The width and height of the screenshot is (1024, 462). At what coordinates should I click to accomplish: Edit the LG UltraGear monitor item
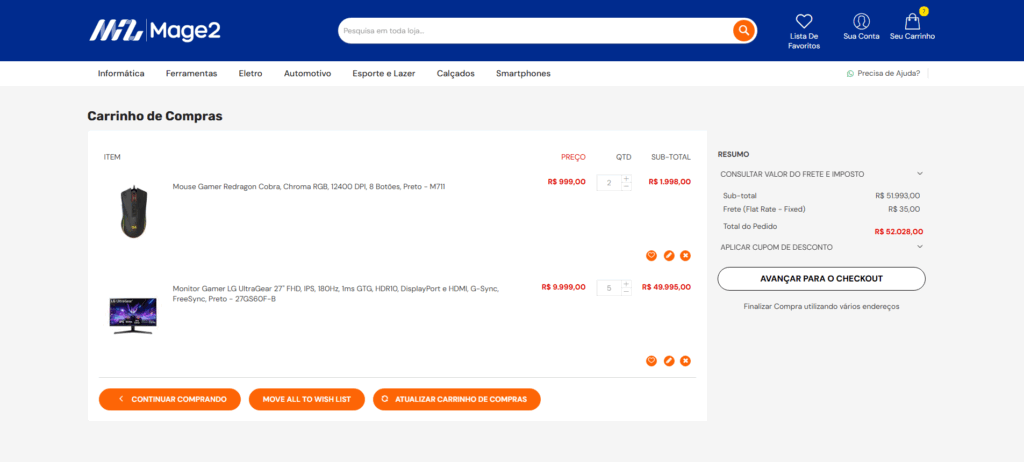pos(668,361)
